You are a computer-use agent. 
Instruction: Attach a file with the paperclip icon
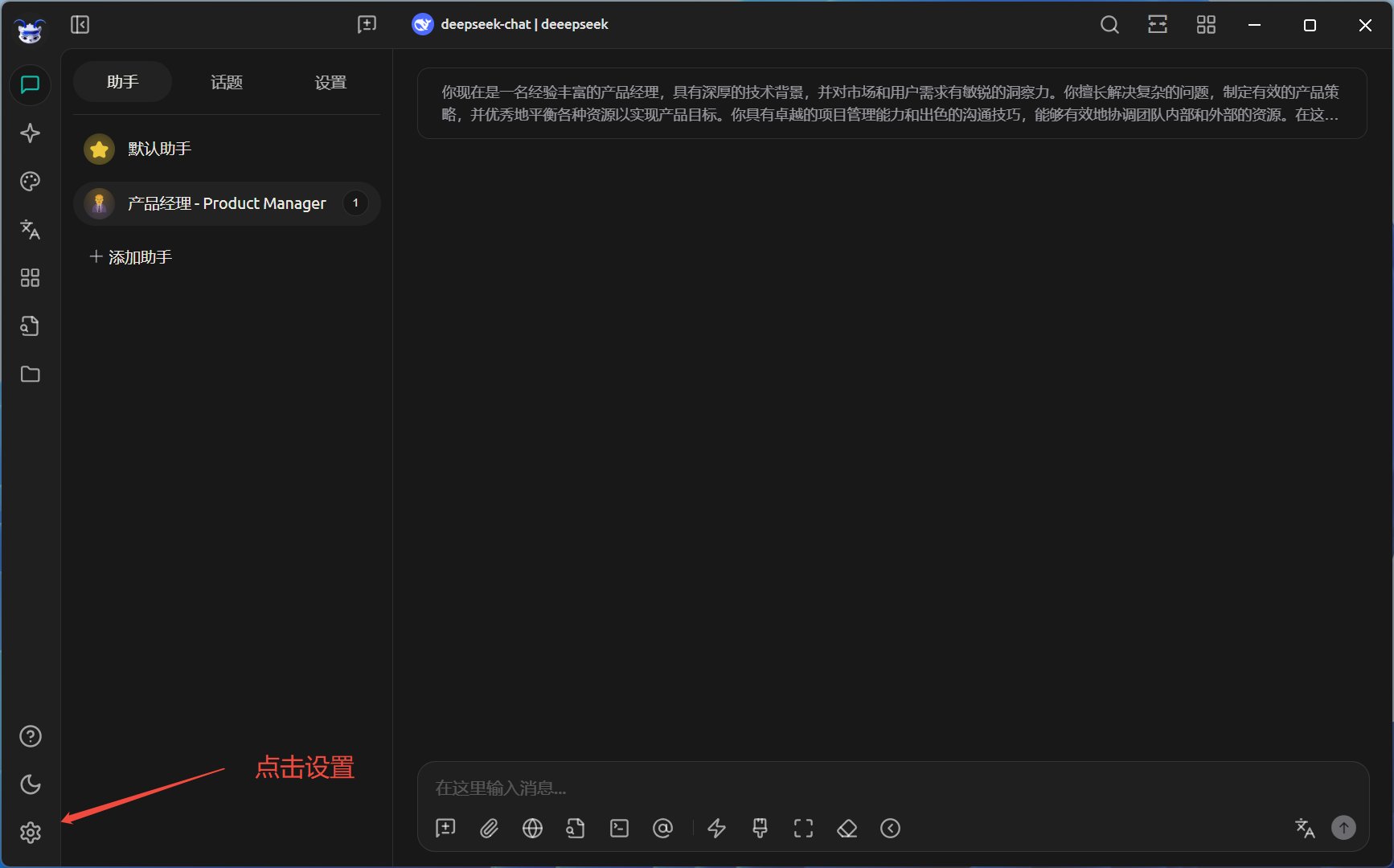[489, 829]
